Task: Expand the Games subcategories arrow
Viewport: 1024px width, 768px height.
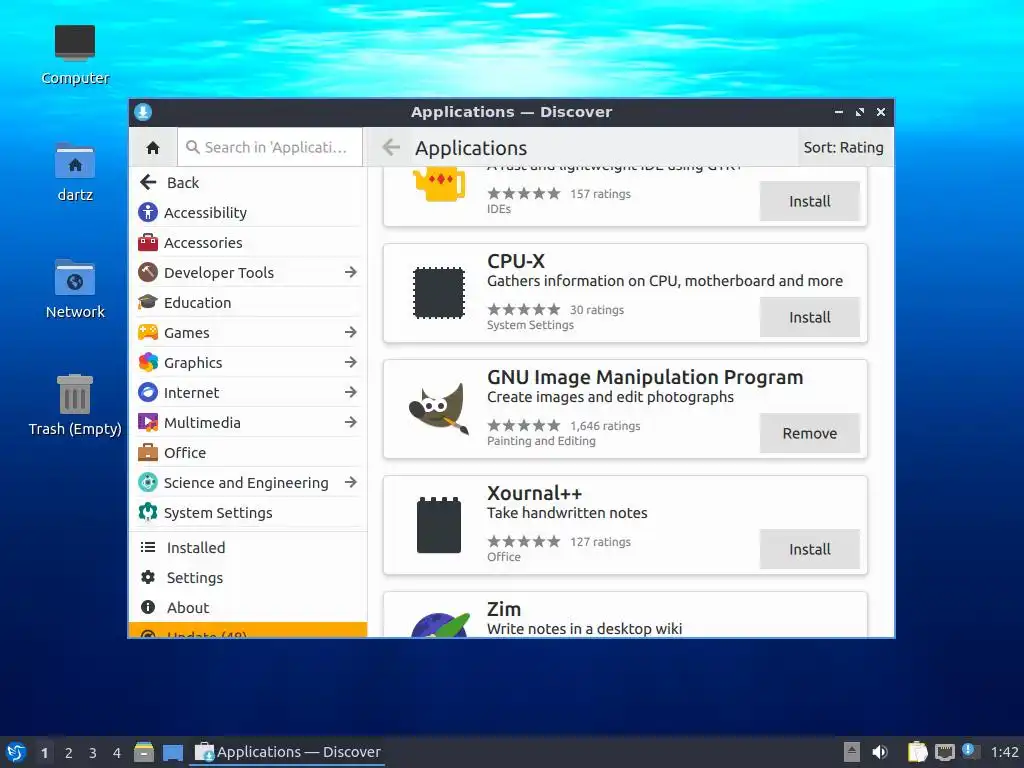Action: pos(351,332)
